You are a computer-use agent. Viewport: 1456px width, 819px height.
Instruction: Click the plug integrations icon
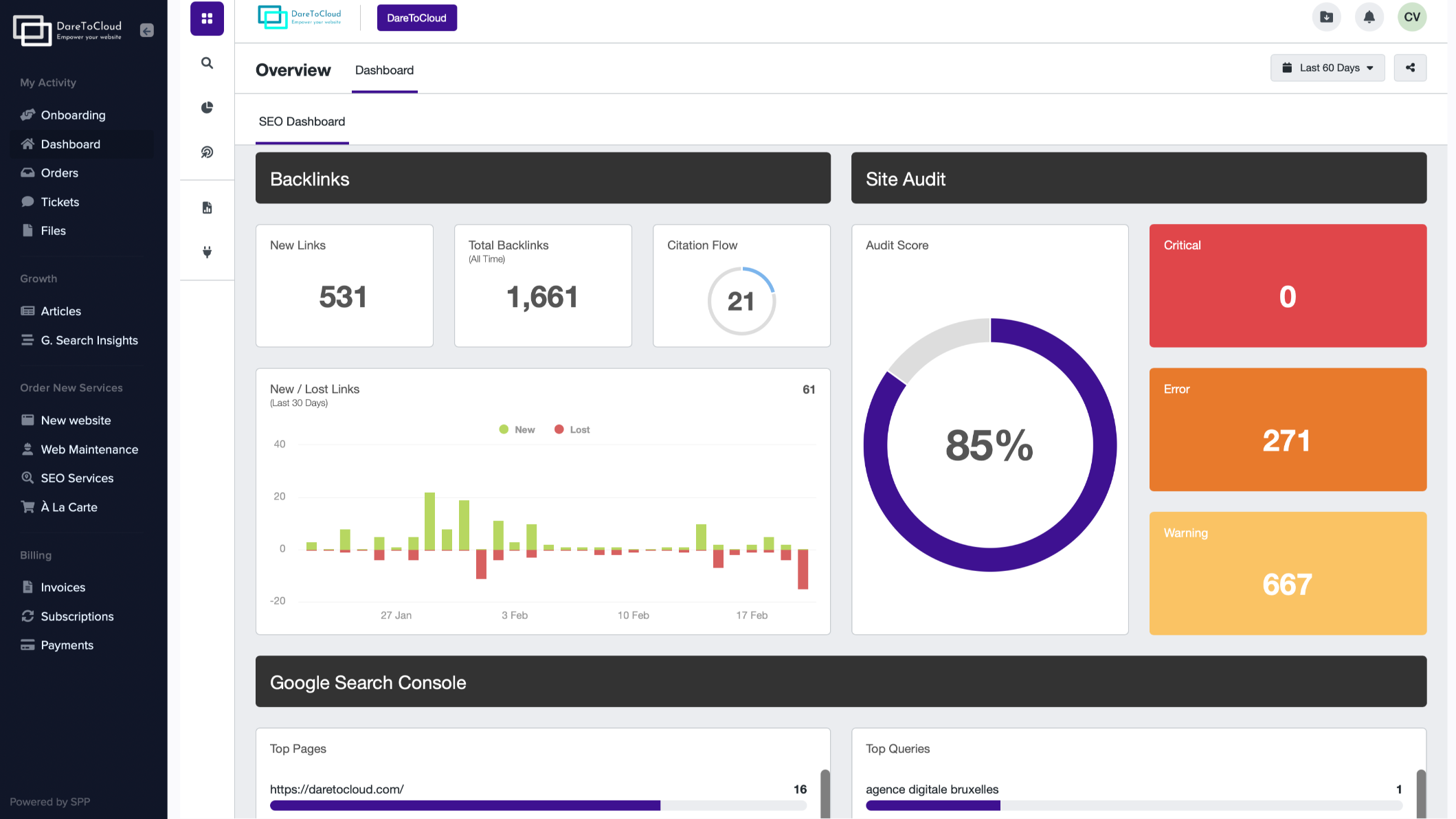click(x=207, y=252)
